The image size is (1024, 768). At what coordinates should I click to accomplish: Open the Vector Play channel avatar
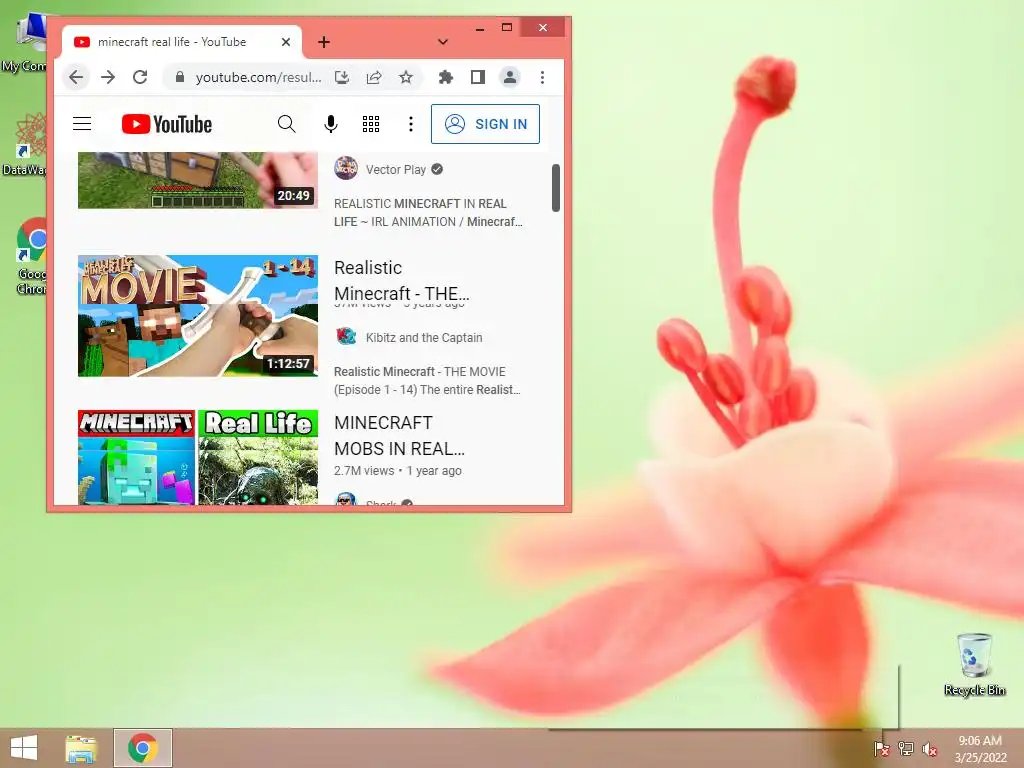coord(346,168)
